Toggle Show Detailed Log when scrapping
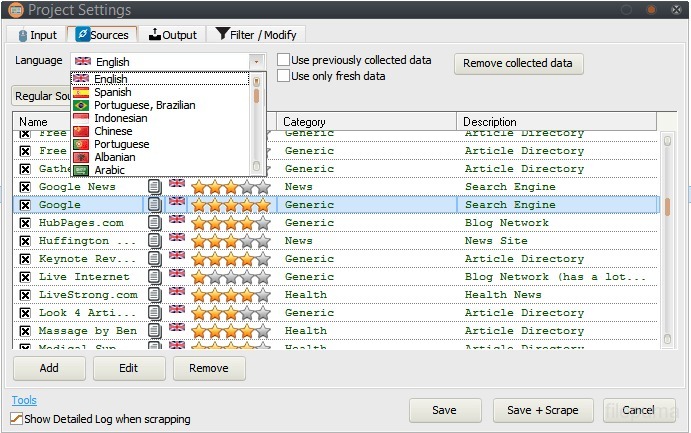Viewport: 691px width, 433px height. point(17,419)
